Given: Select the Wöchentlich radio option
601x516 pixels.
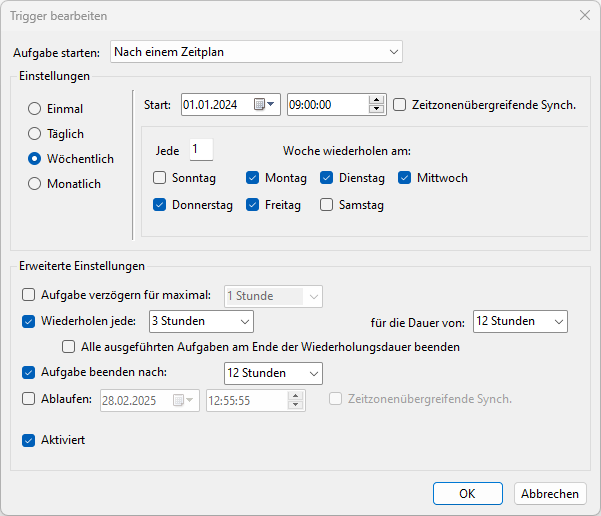Looking at the screenshot, I should click(x=34, y=158).
